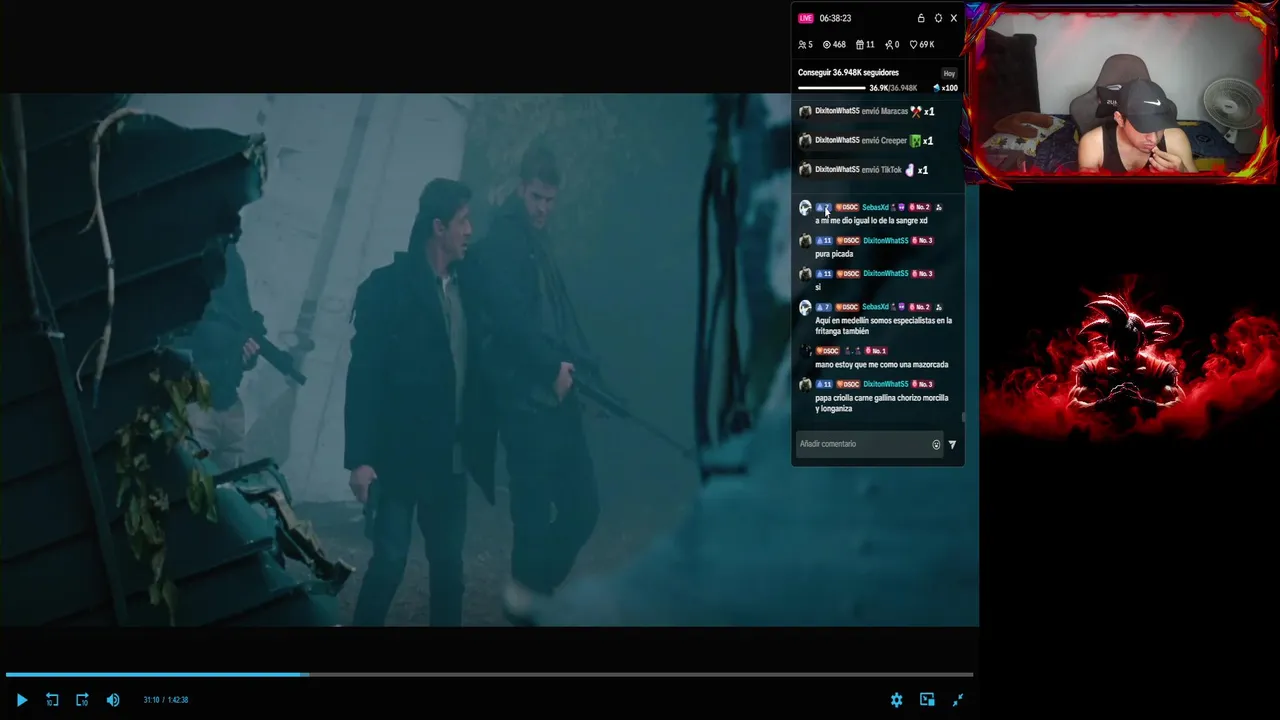This screenshot has height=720, width=1280.
Task: Click the Creeper gift icon
Action: coord(915,141)
